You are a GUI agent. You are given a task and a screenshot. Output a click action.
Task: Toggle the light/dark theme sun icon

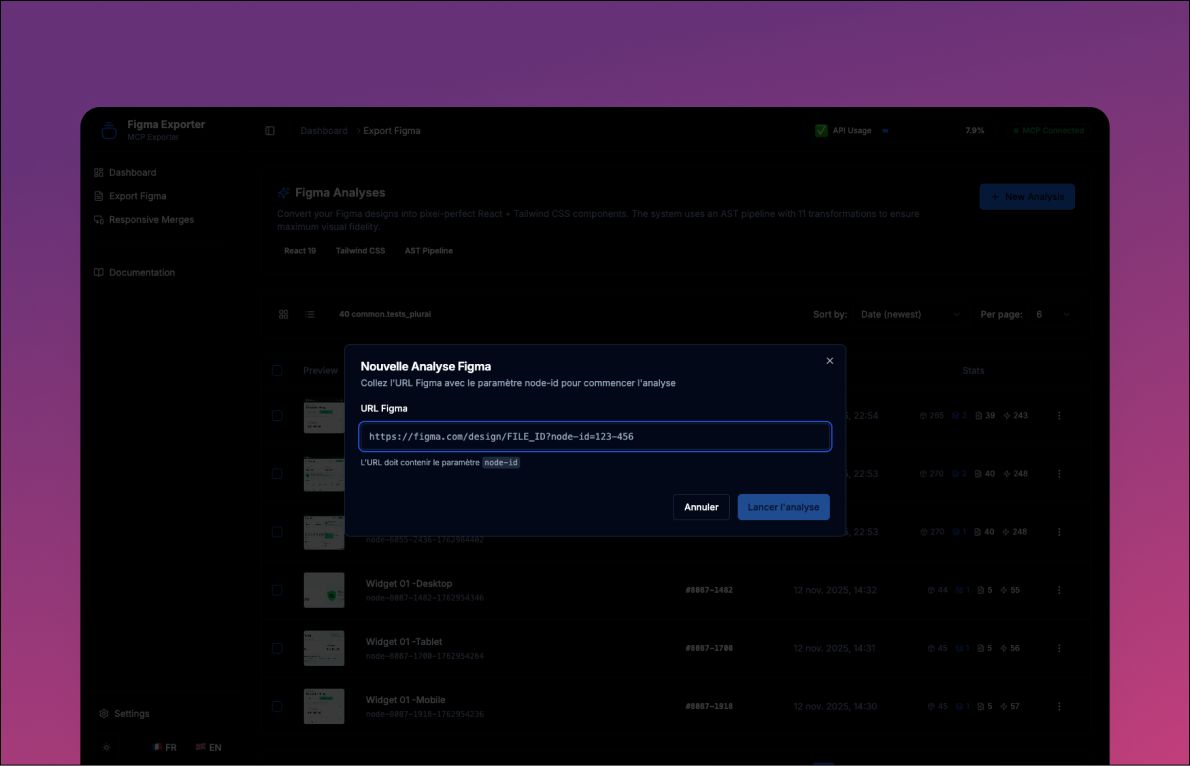106,748
